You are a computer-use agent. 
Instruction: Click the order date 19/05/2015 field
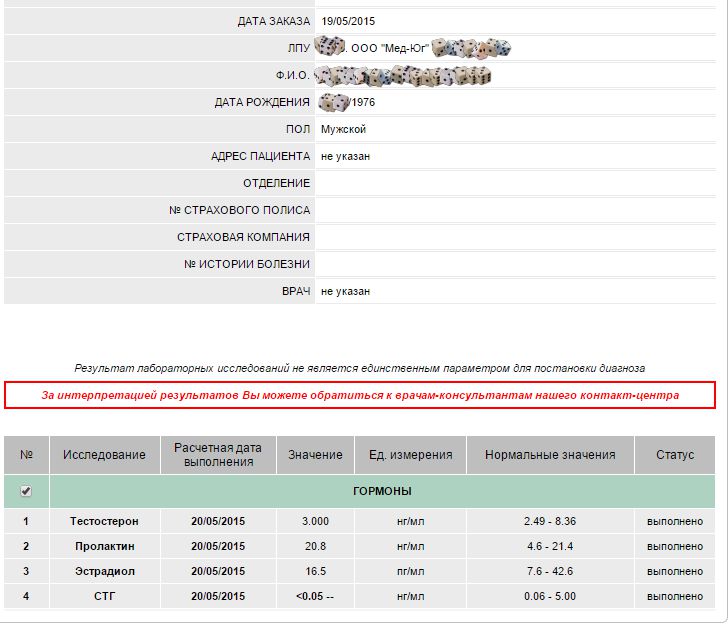[x=349, y=21]
